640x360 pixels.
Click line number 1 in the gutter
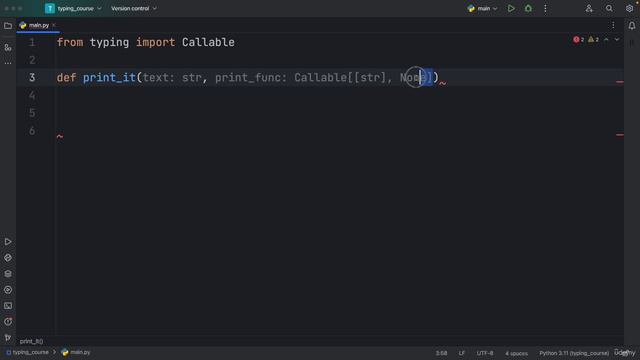coord(32,42)
